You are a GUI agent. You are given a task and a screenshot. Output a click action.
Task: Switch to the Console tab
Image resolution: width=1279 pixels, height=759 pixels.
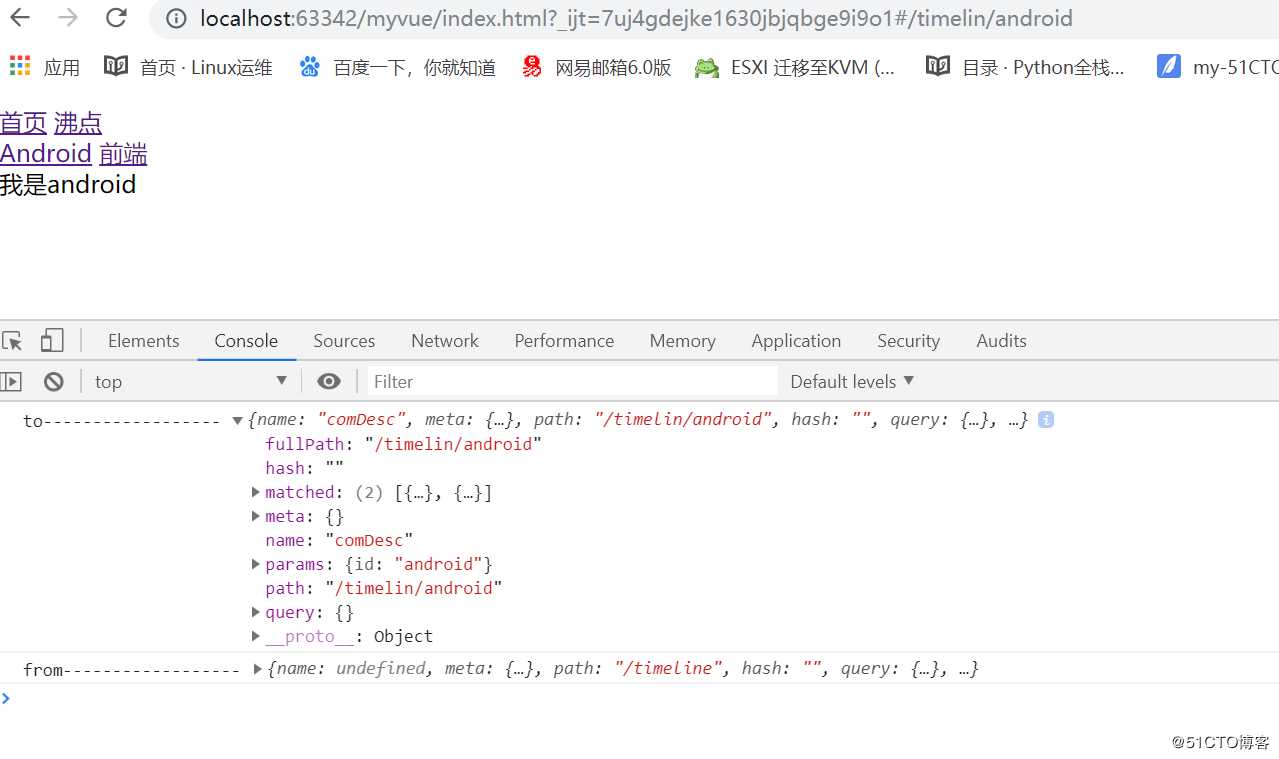pyautogui.click(x=246, y=341)
